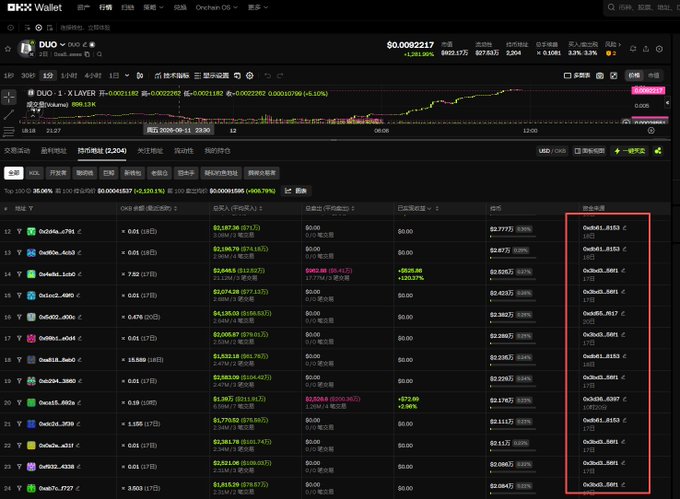This screenshot has height=499, width=680.
Task: Select the 狙击手 holder filter chip
Action: click(186, 173)
